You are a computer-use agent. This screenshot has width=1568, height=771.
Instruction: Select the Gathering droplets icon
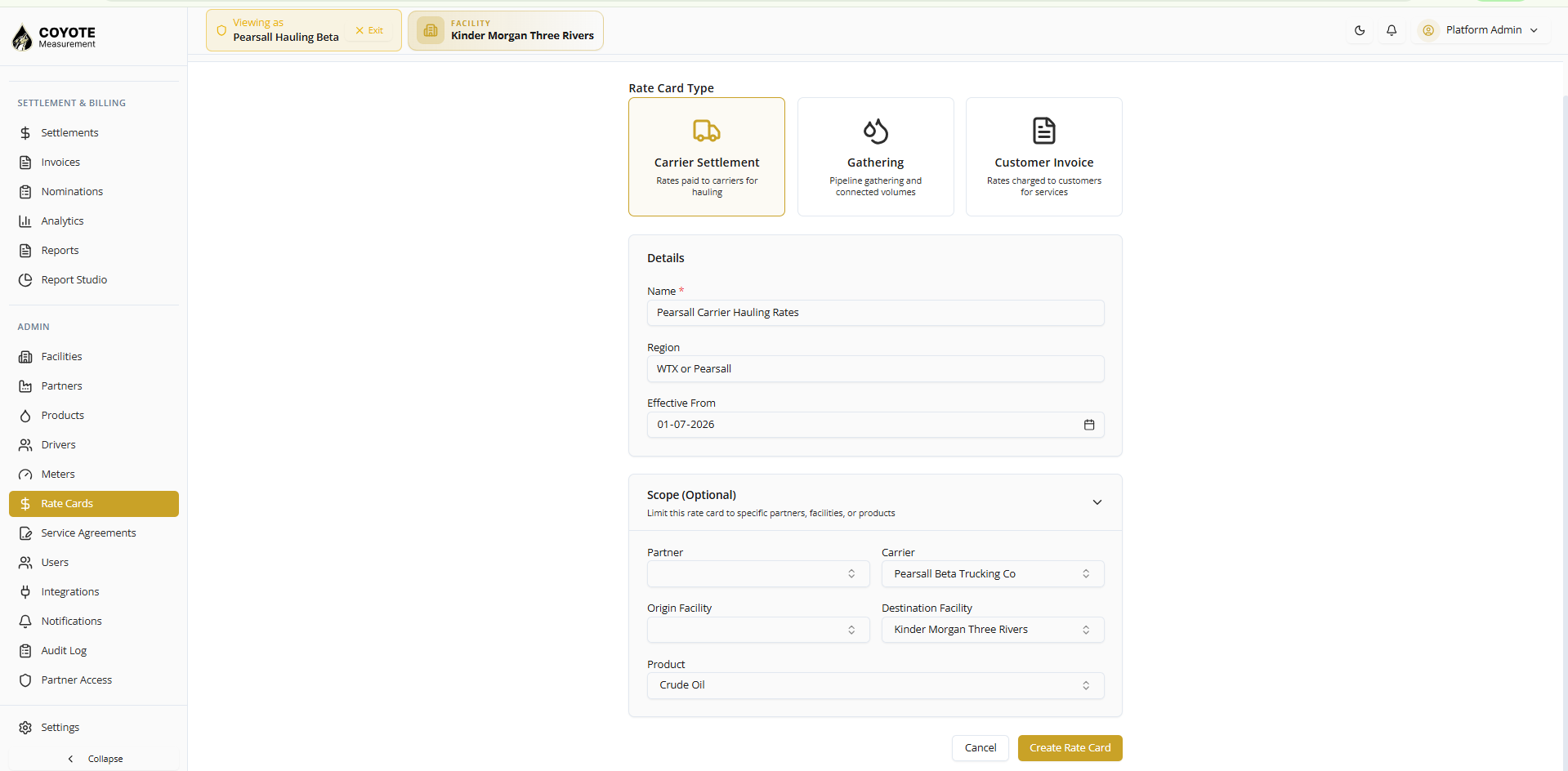tap(875, 131)
